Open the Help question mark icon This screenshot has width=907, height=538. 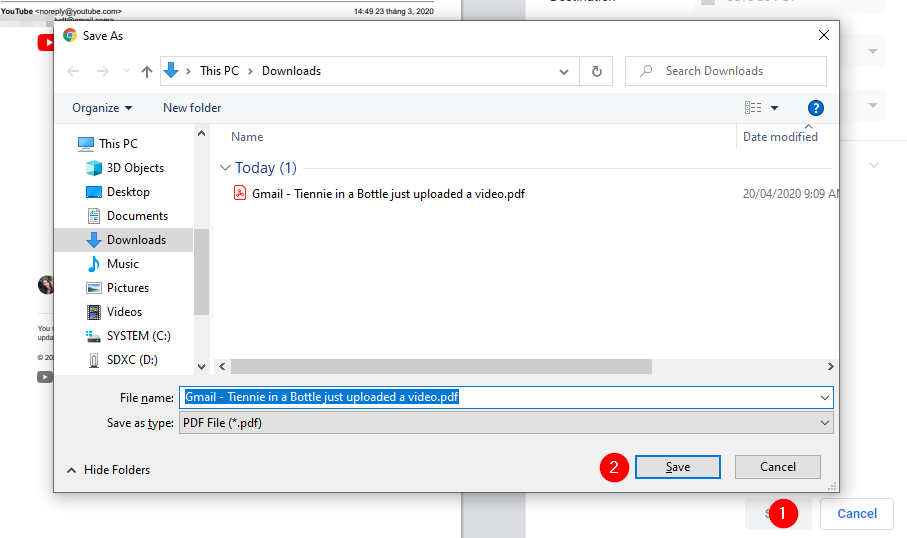click(x=815, y=108)
